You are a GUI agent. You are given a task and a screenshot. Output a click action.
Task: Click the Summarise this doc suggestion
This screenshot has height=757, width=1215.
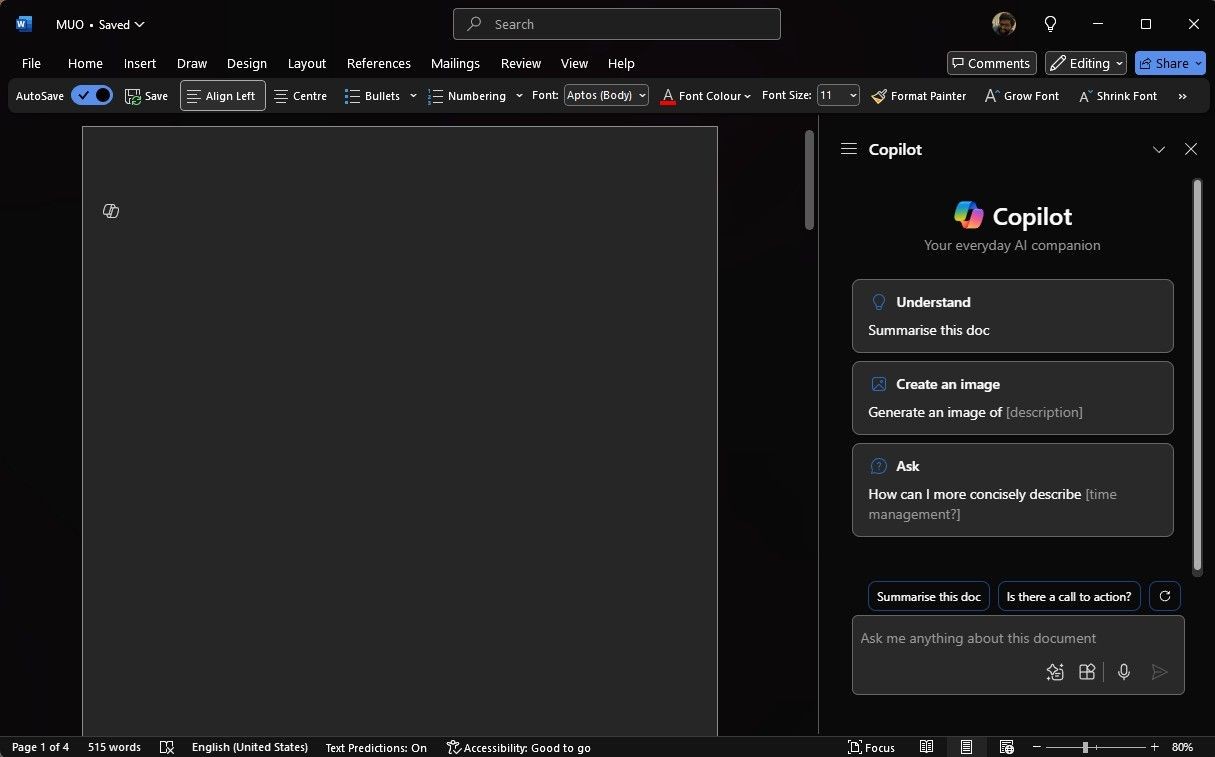pyautogui.click(x=929, y=596)
